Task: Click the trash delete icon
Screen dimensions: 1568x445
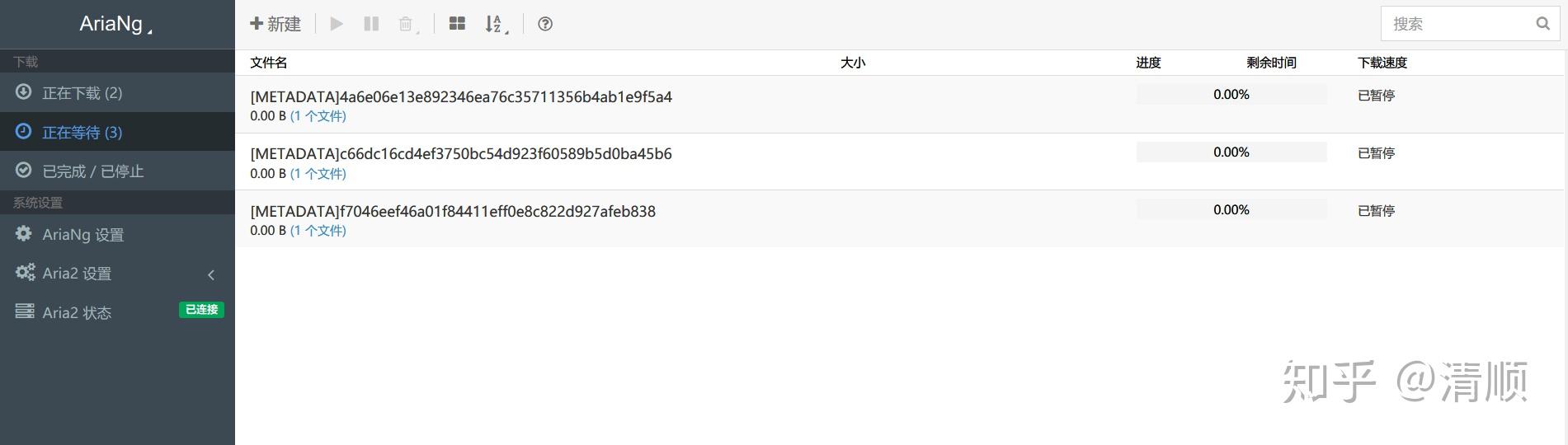Action: (x=407, y=24)
